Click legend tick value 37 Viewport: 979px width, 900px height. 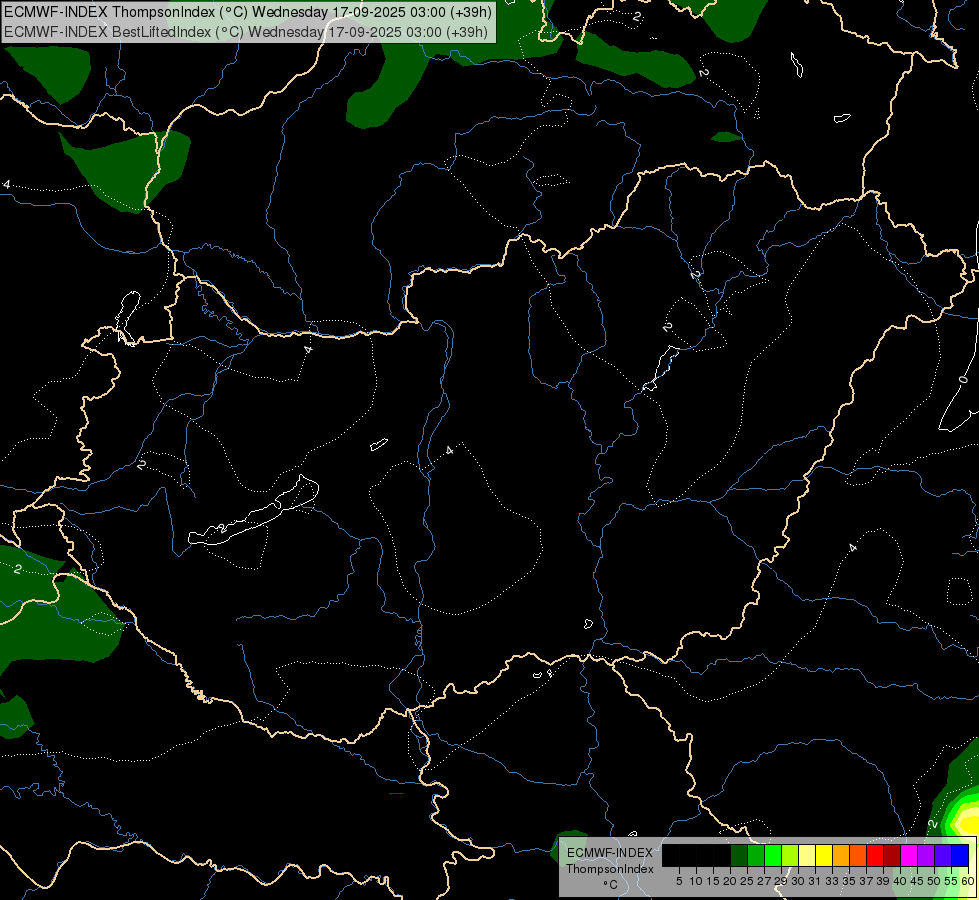click(x=866, y=881)
